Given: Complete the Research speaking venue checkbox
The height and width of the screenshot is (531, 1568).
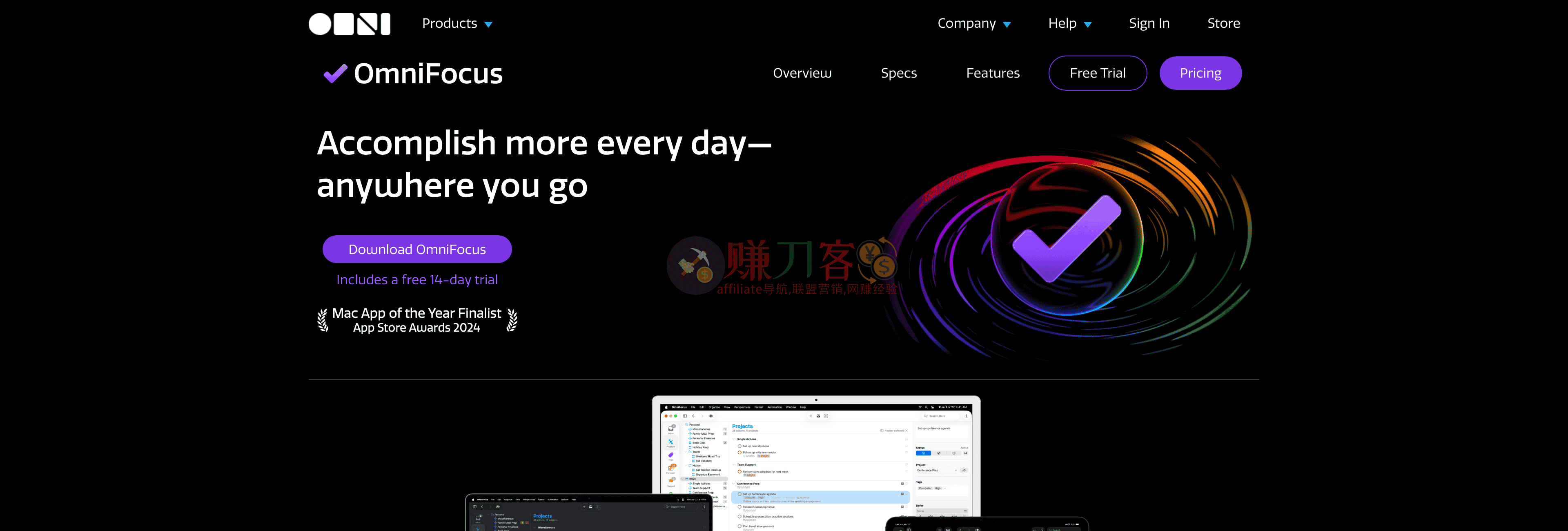Looking at the screenshot, I should click(x=739, y=506).
